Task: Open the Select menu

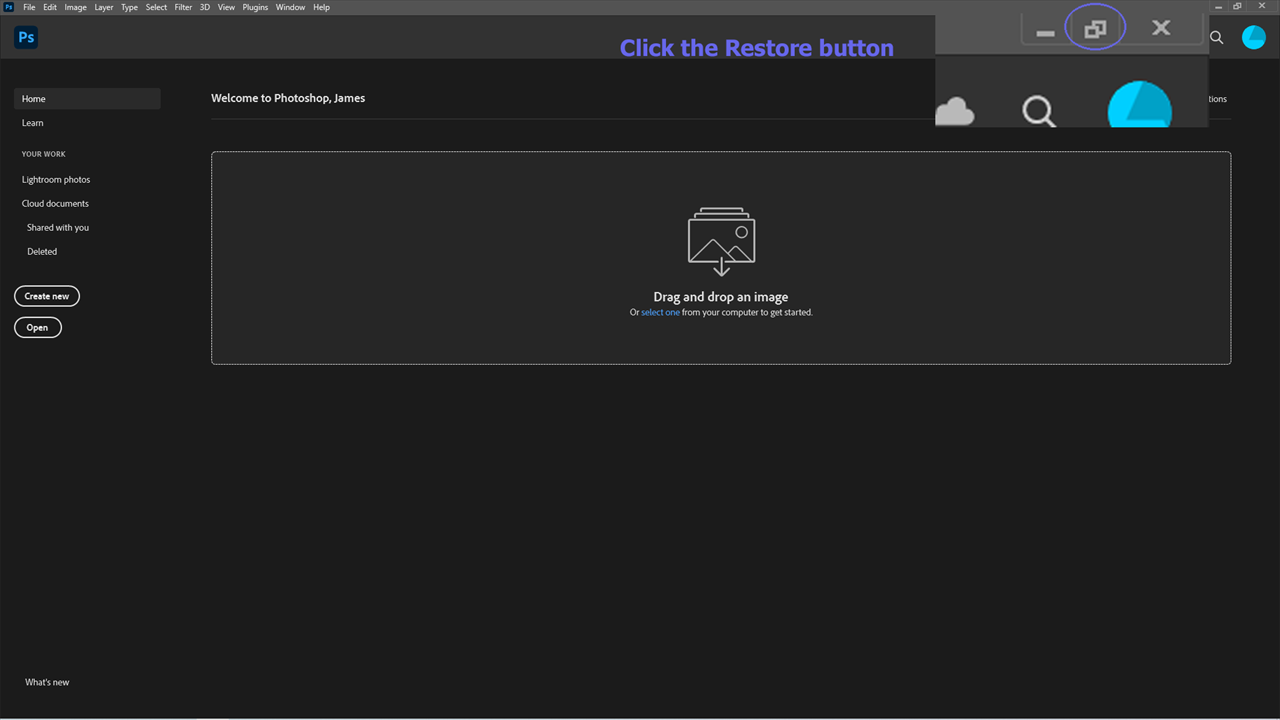Action: pyautogui.click(x=157, y=7)
